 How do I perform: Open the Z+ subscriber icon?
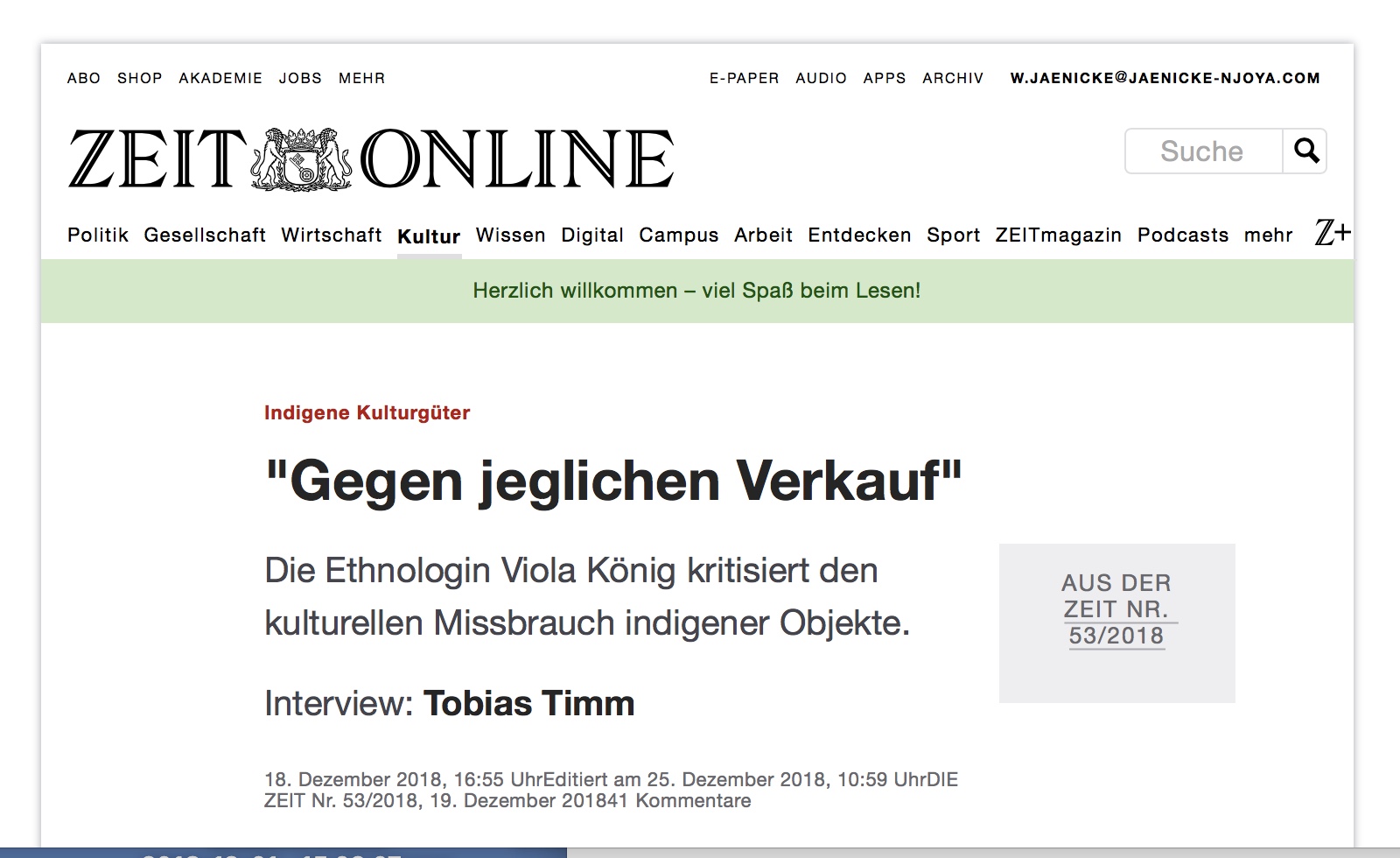tap(1333, 233)
